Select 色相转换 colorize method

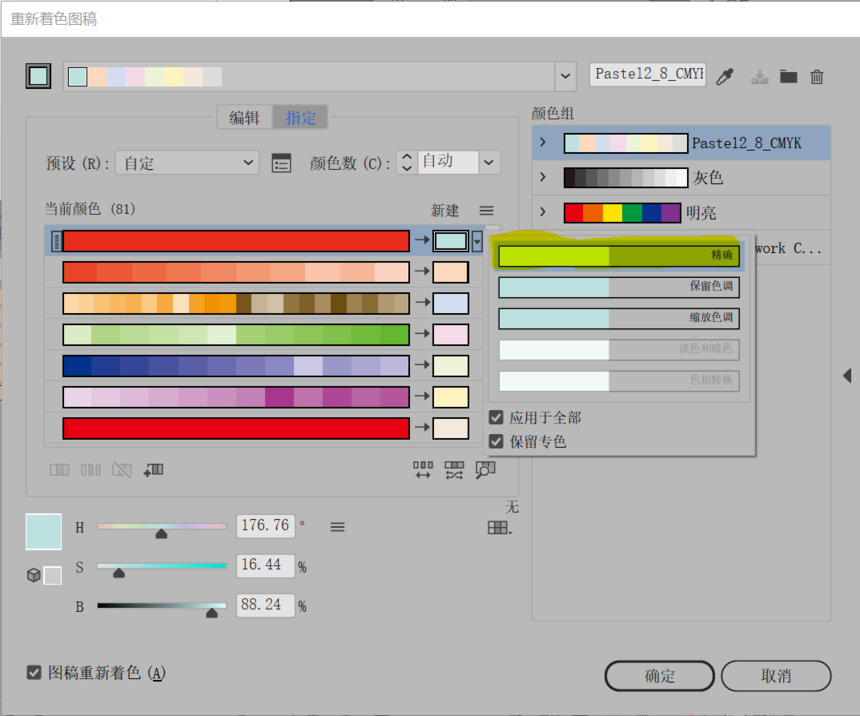tap(619, 381)
